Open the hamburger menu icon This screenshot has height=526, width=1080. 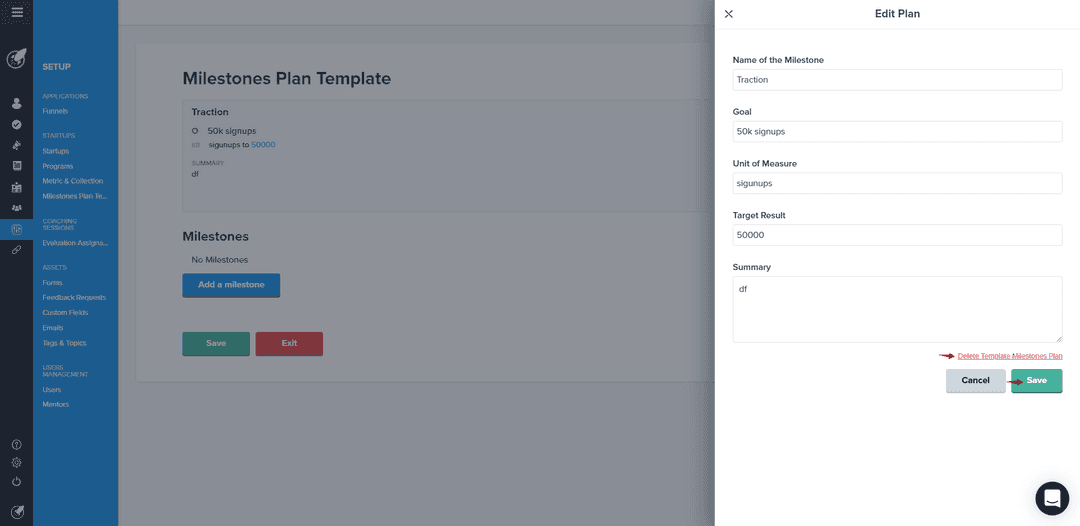click(x=17, y=12)
